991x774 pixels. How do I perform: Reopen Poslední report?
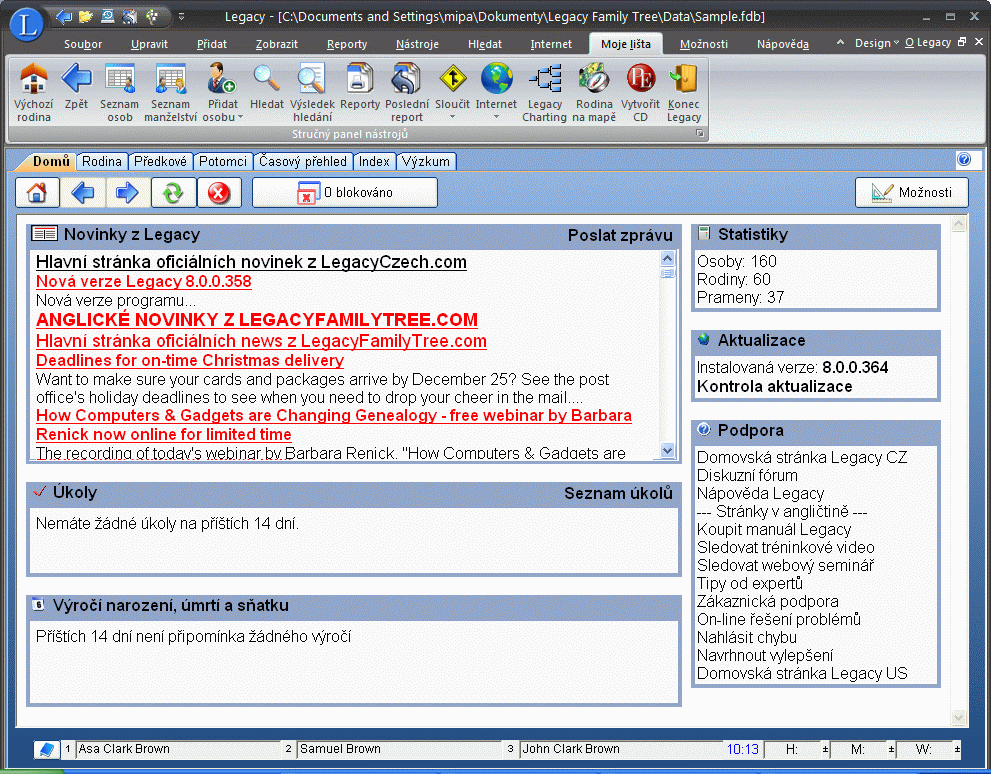(406, 92)
